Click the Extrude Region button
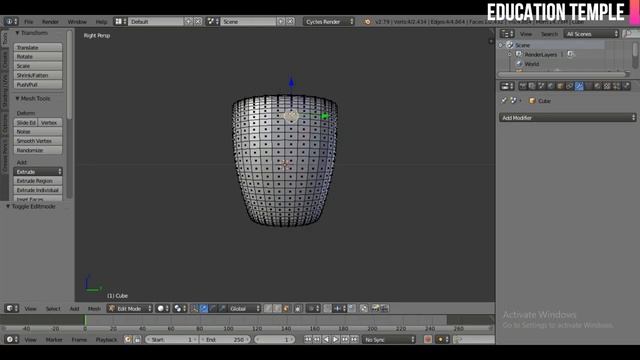Viewport: 640px width, 360px height. 38,181
